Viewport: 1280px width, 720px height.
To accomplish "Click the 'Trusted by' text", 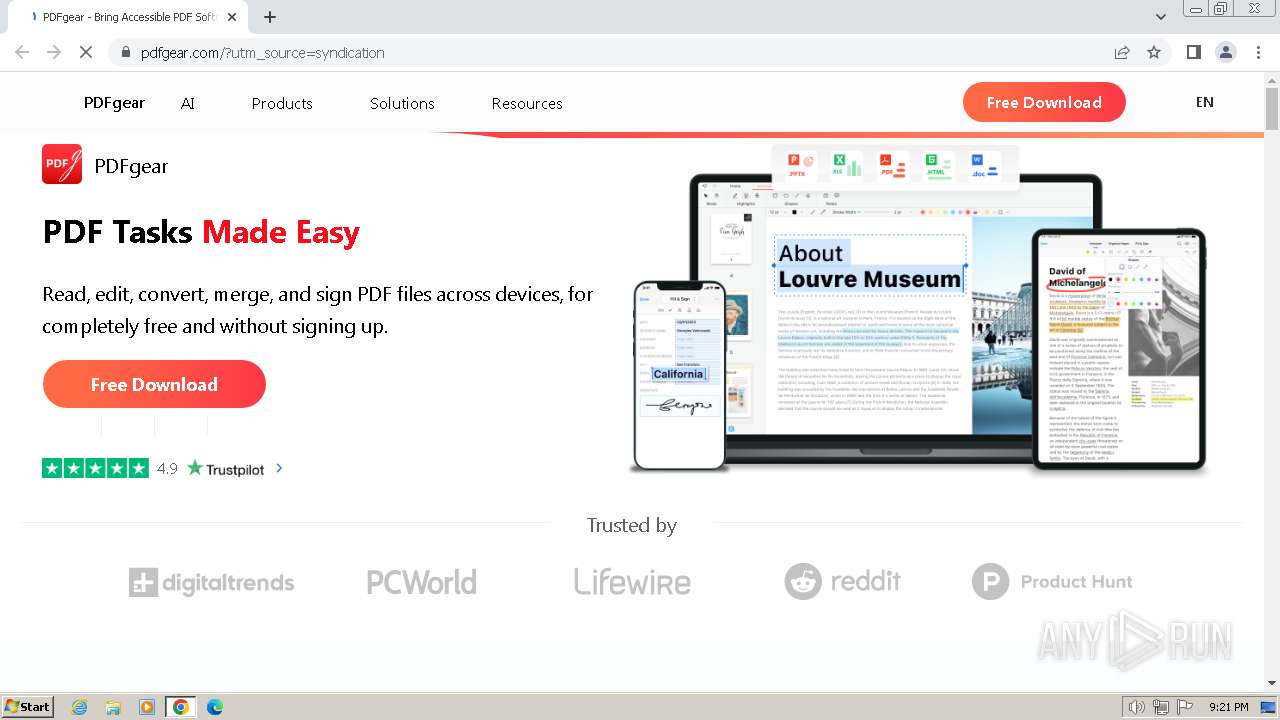I will point(632,525).
